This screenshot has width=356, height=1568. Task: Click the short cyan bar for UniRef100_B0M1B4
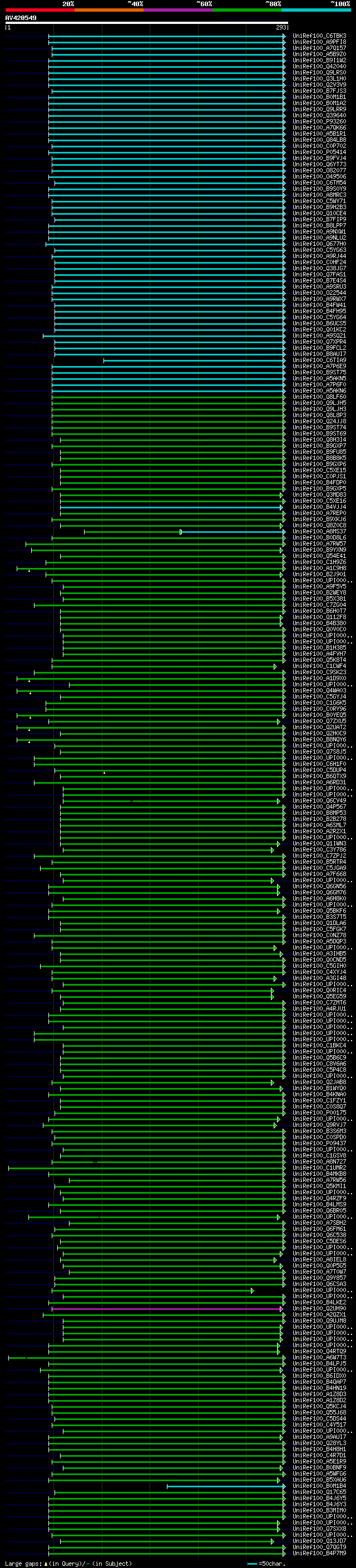coord(226,1486)
